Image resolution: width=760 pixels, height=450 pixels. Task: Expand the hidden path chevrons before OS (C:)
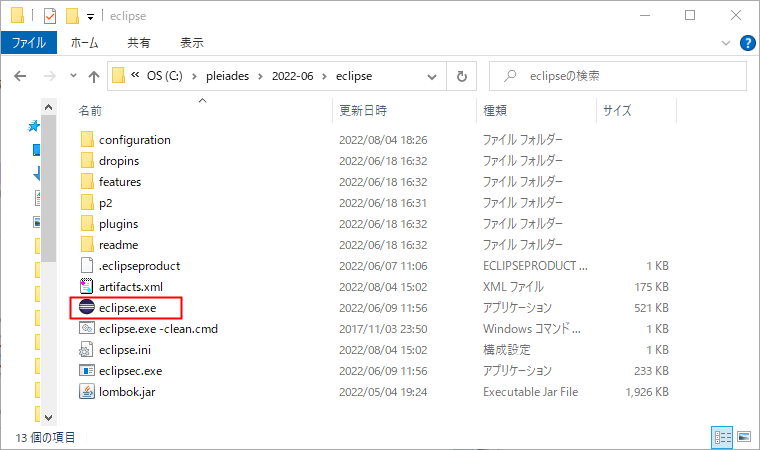135,75
